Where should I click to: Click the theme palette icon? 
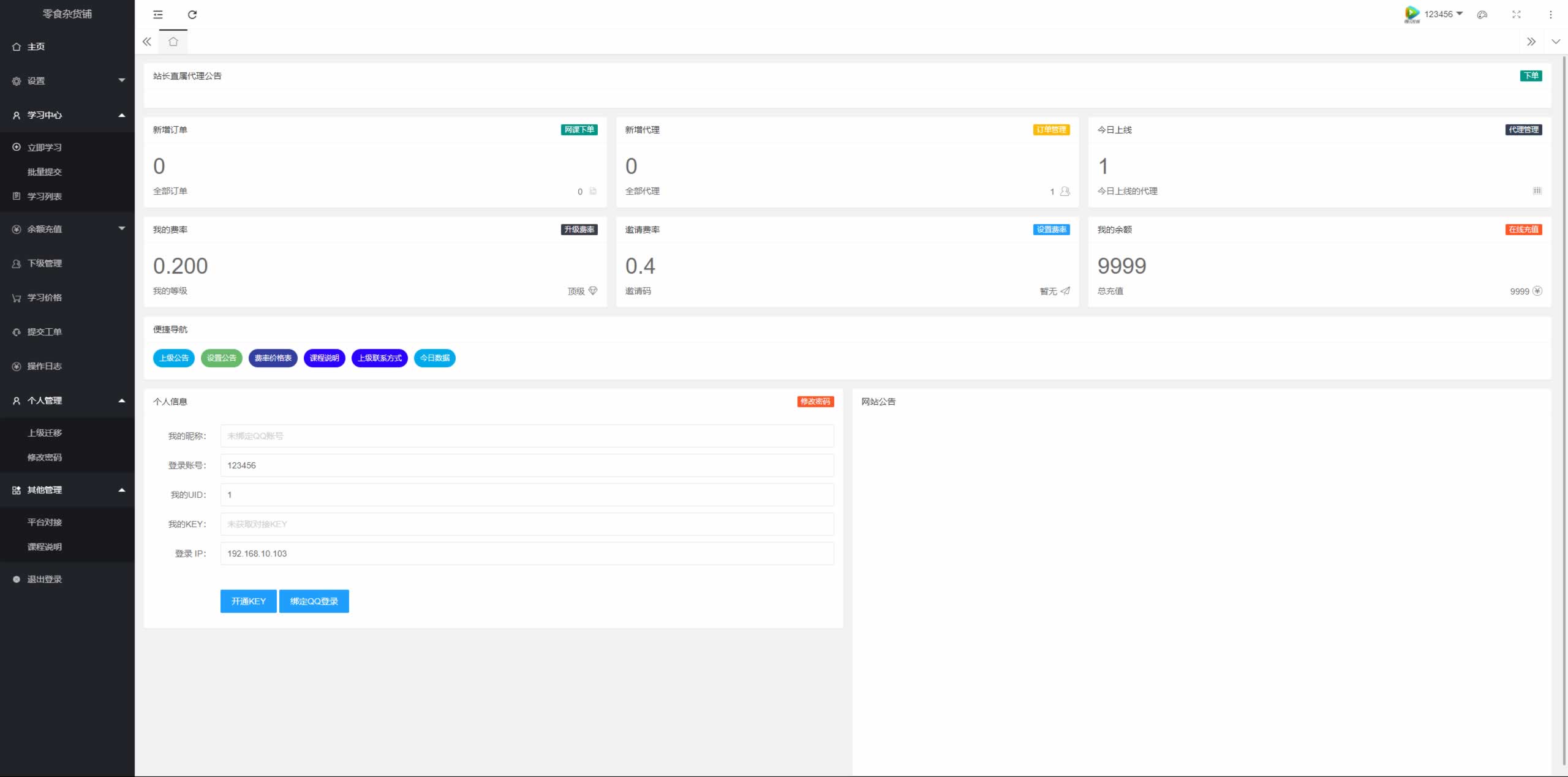pyautogui.click(x=1482, y=15)
